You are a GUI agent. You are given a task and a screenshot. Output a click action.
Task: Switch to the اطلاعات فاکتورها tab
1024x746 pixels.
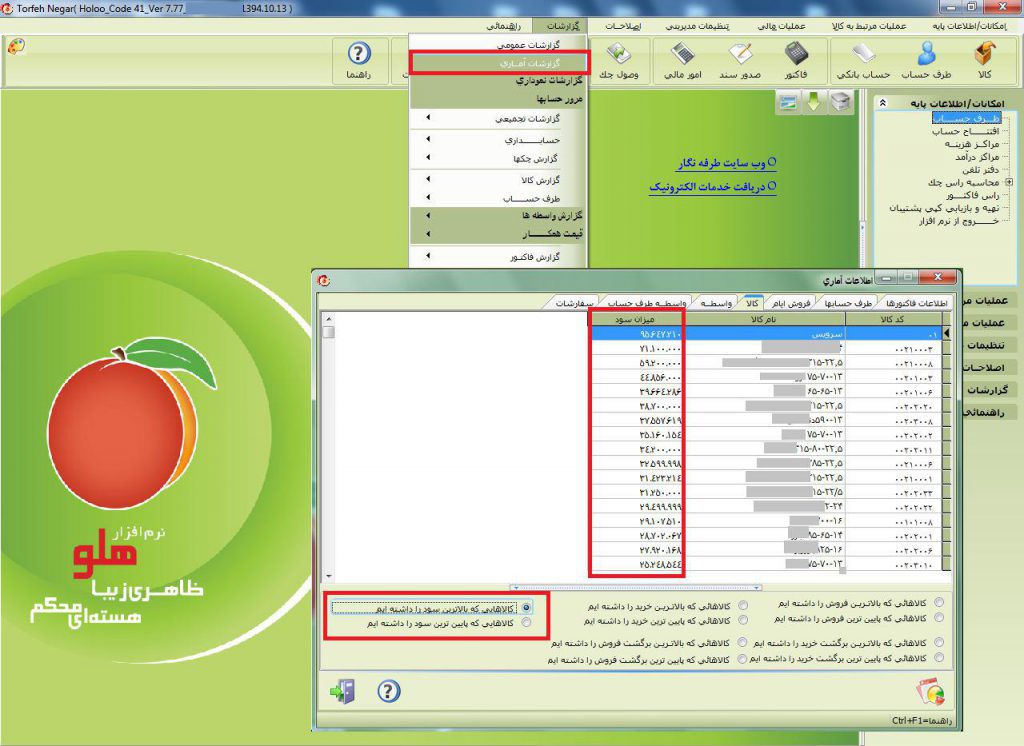916,303
